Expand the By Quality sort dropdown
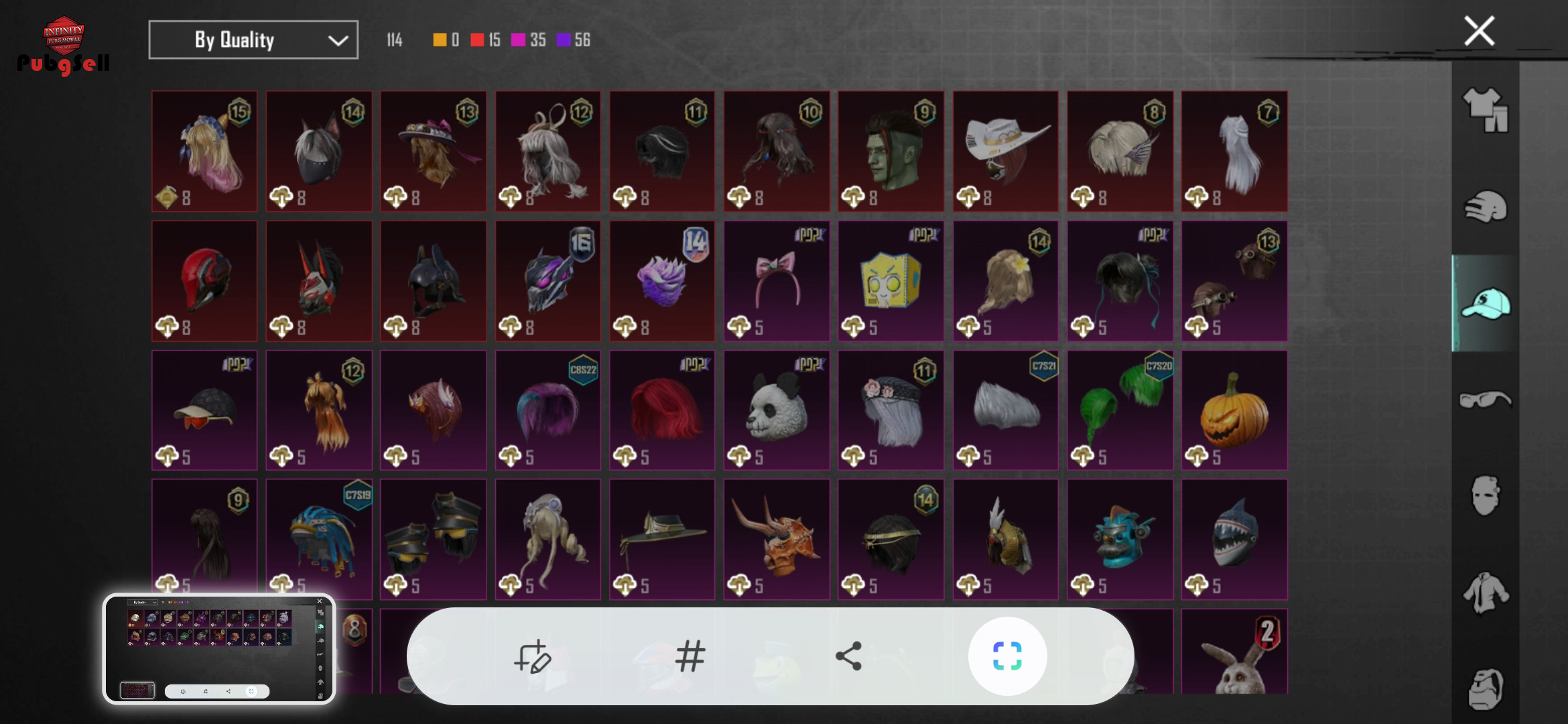This screenshot has width=1568, height=724. [253, 40]
